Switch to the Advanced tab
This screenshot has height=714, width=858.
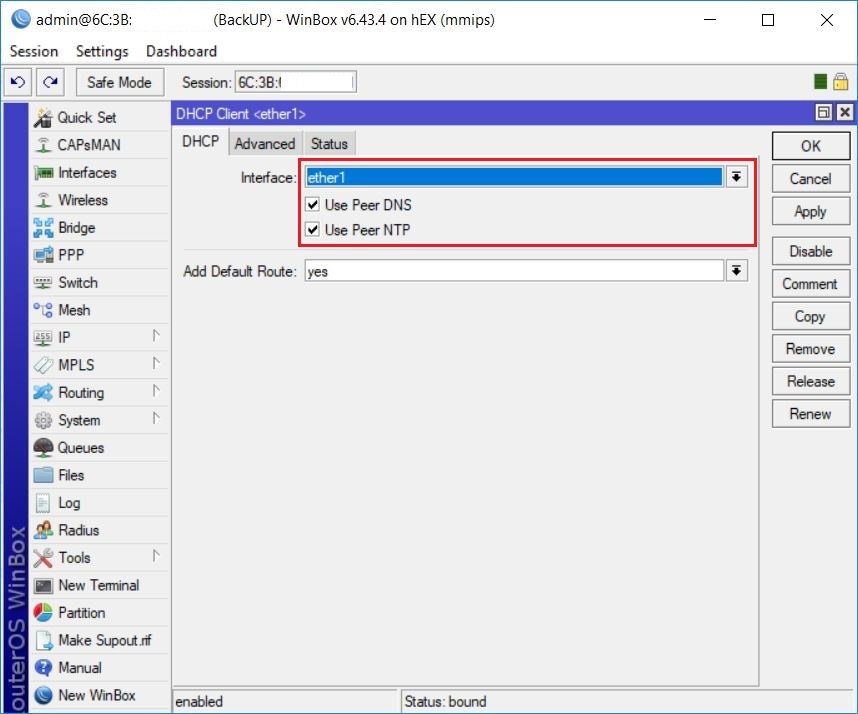(265, 143)
